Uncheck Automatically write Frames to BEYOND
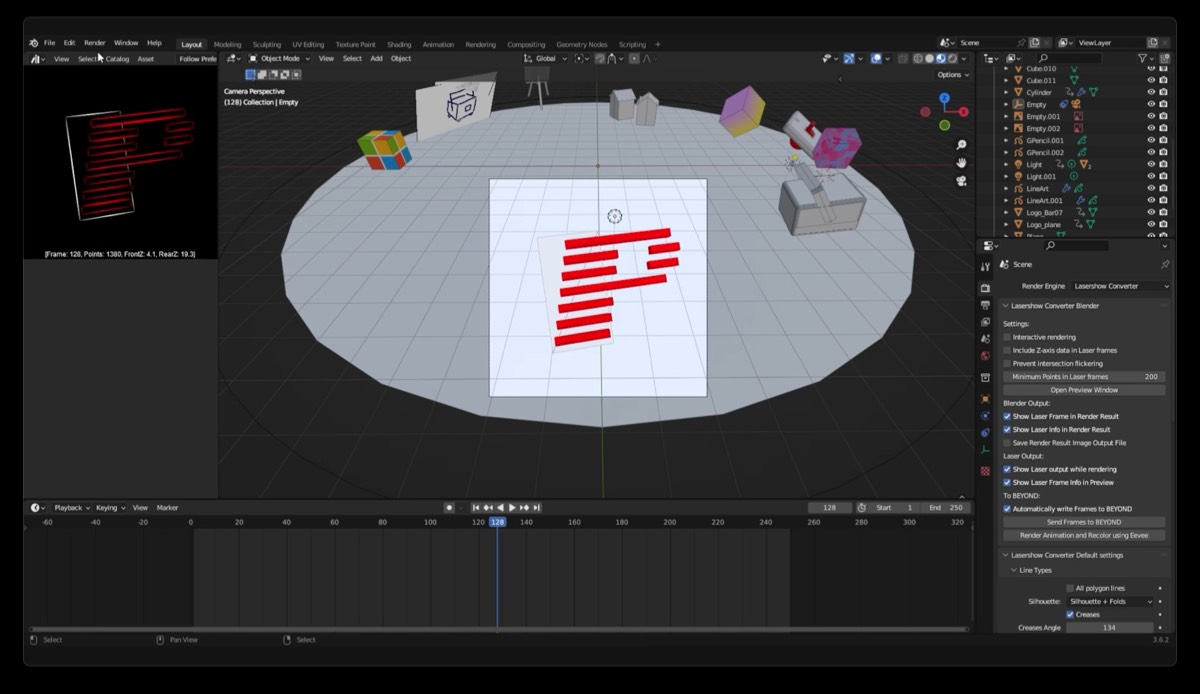 [1007, 508]
